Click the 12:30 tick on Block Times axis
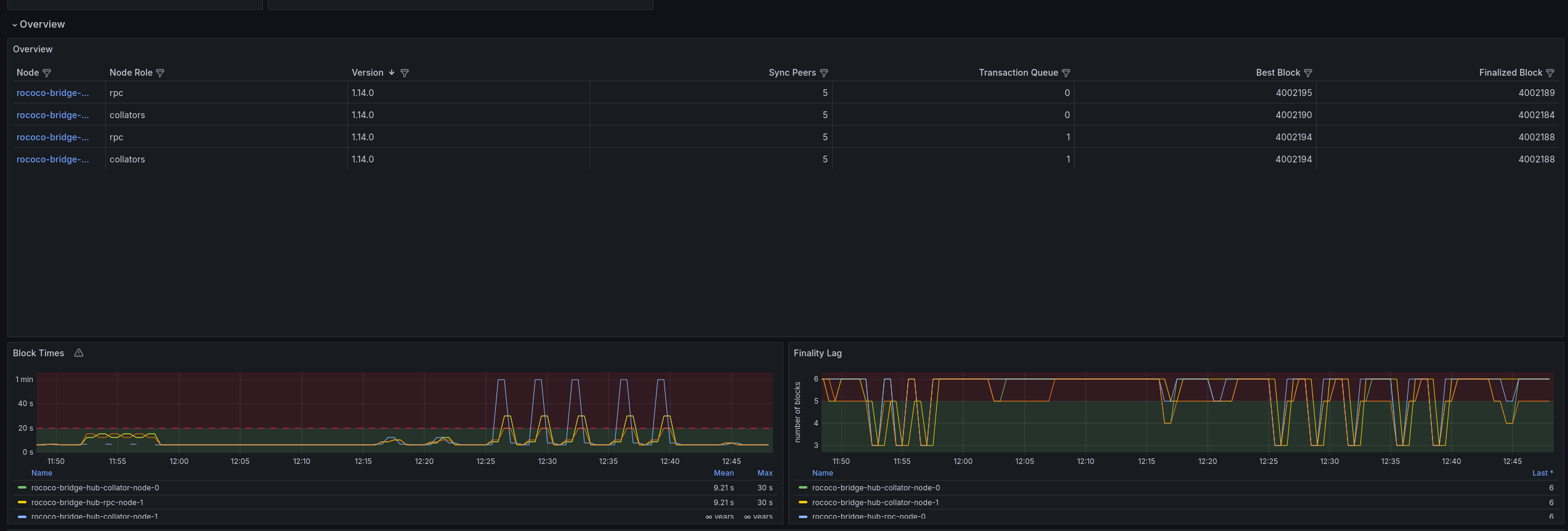Viewport: 1568px width, 531px height. [547, 461]
